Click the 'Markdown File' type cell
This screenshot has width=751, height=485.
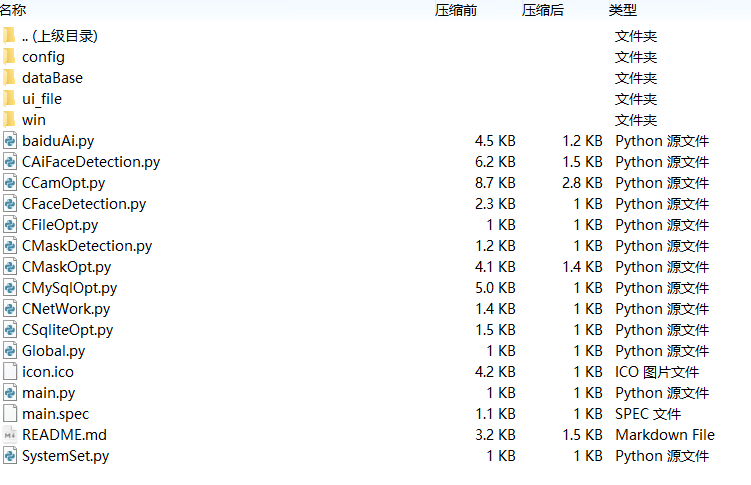(x=665, y=435)
